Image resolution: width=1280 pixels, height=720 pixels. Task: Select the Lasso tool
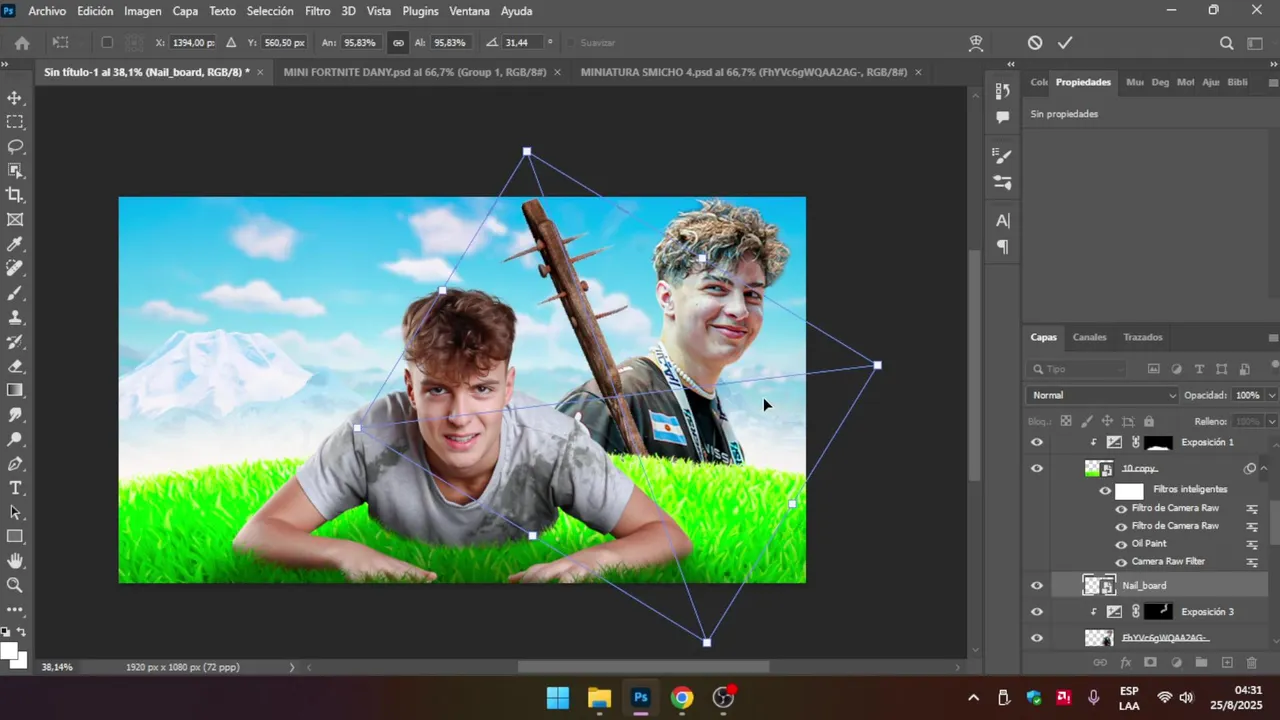tap(15, 147)
